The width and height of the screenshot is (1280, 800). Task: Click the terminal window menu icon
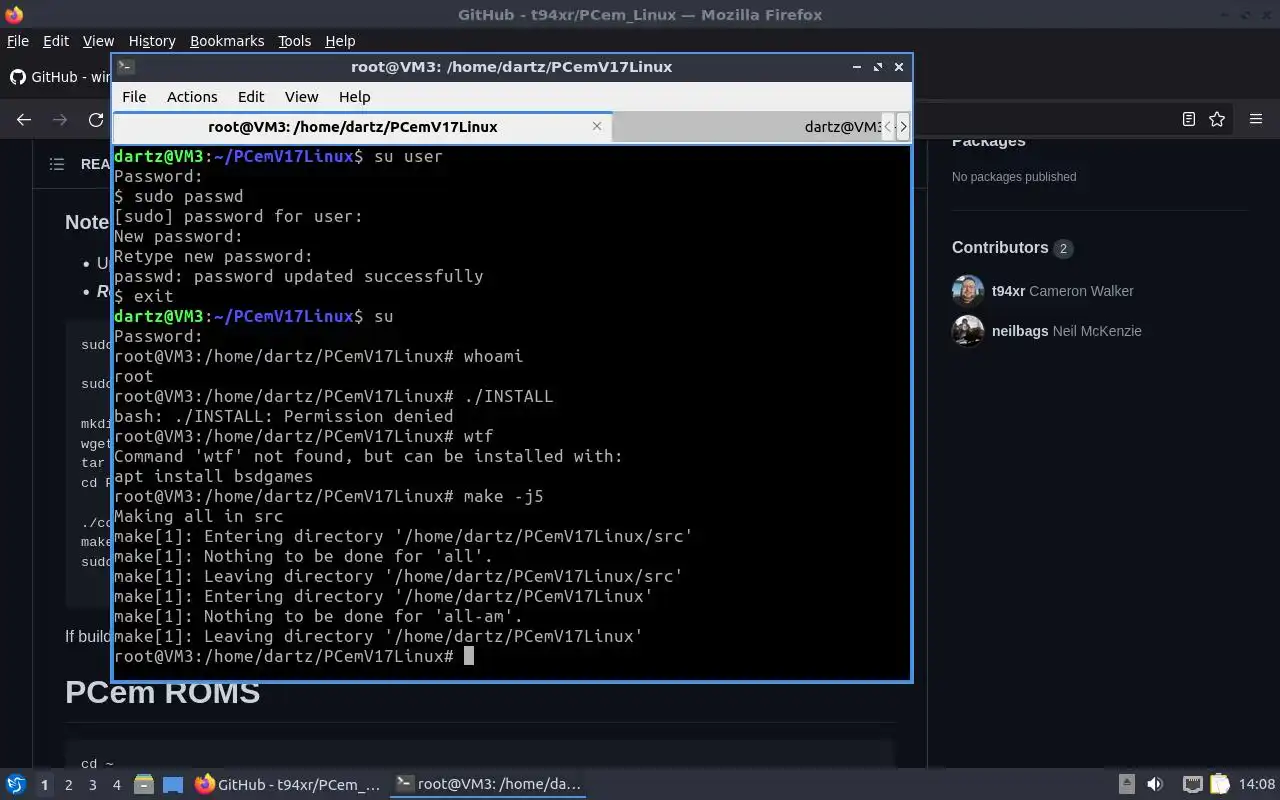(126, 67)
